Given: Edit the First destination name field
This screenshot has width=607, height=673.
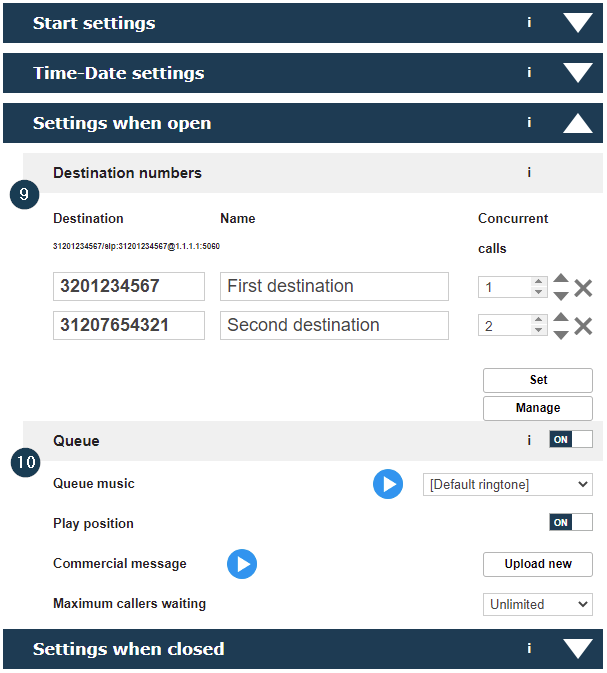Looking at the screenshot, I should pos(334,286).
